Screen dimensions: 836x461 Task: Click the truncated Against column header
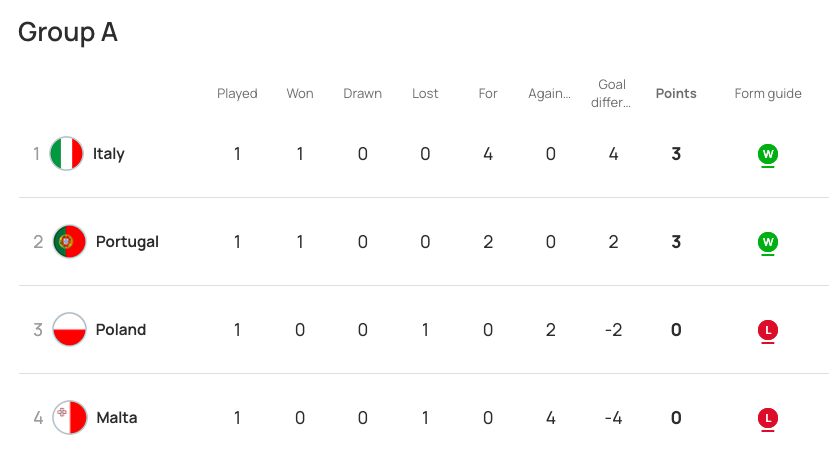coord(550,94)
